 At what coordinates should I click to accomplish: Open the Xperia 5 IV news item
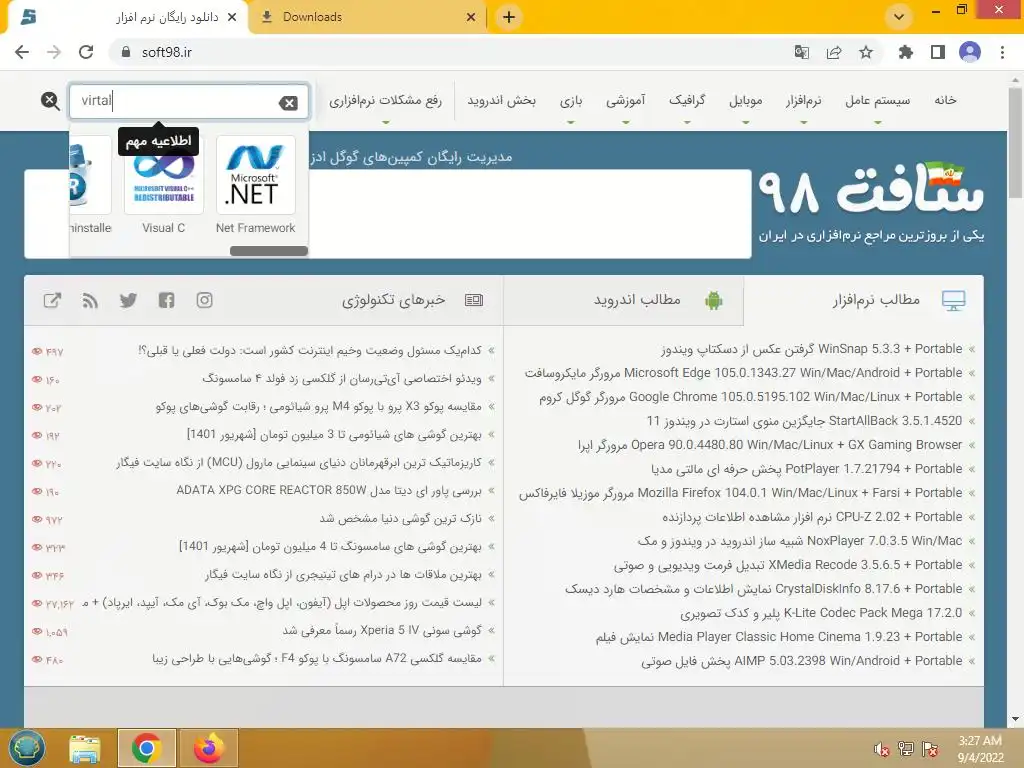[382, 630]
